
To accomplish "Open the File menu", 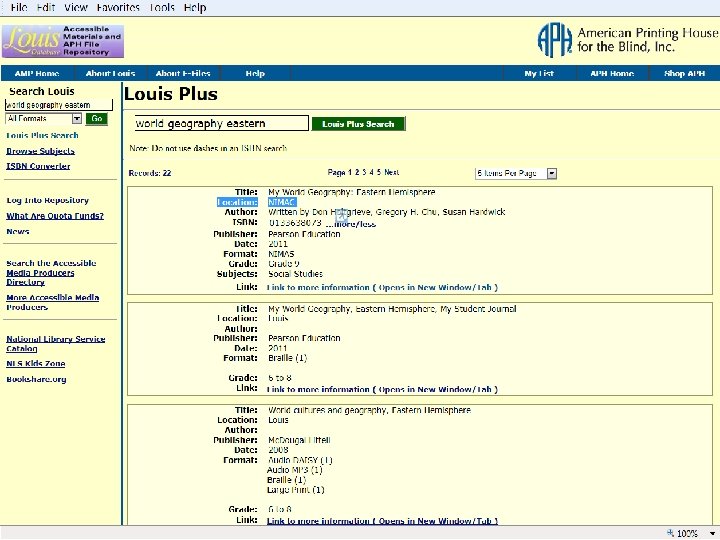I will 19,7.
